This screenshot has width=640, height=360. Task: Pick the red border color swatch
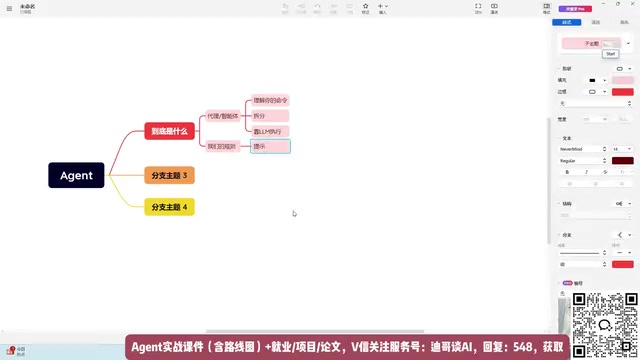(622, 92)
